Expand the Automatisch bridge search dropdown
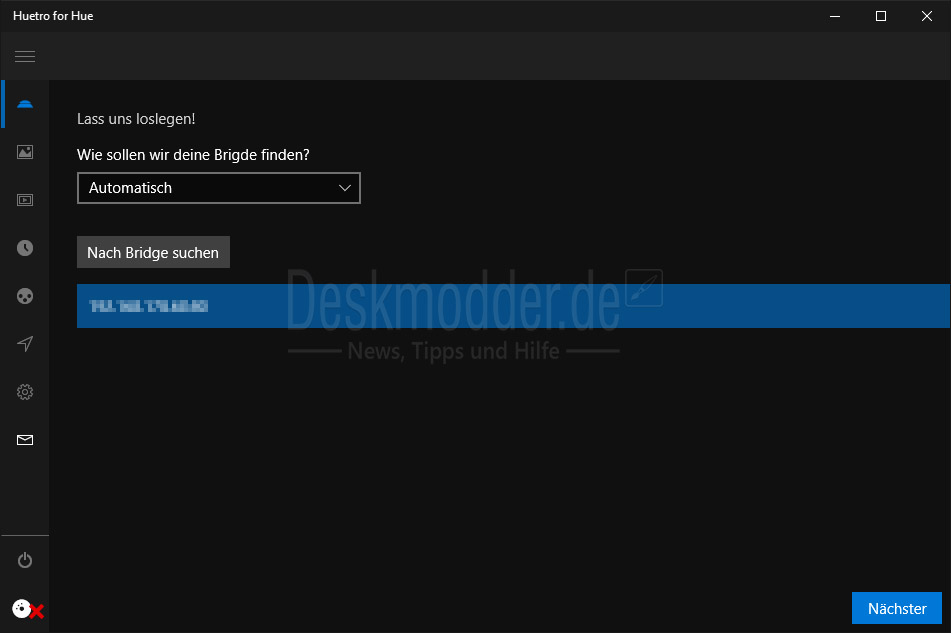 (x=219, y=188)
